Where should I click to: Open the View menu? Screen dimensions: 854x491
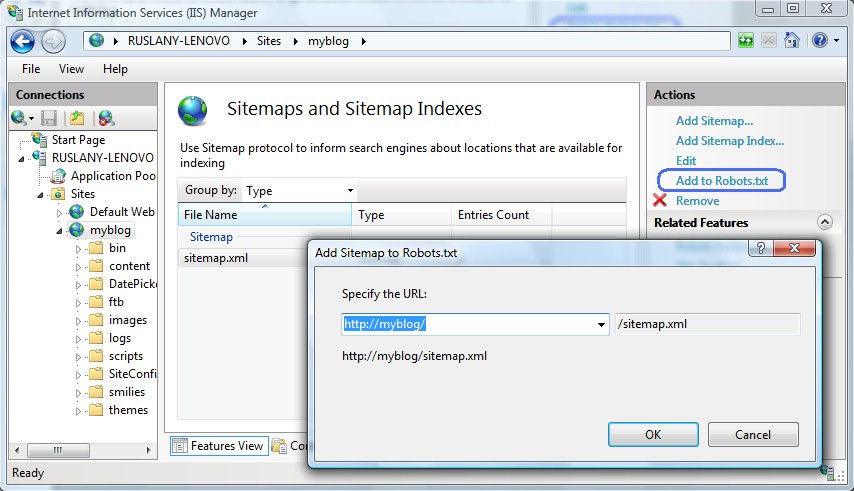point(71,69)
